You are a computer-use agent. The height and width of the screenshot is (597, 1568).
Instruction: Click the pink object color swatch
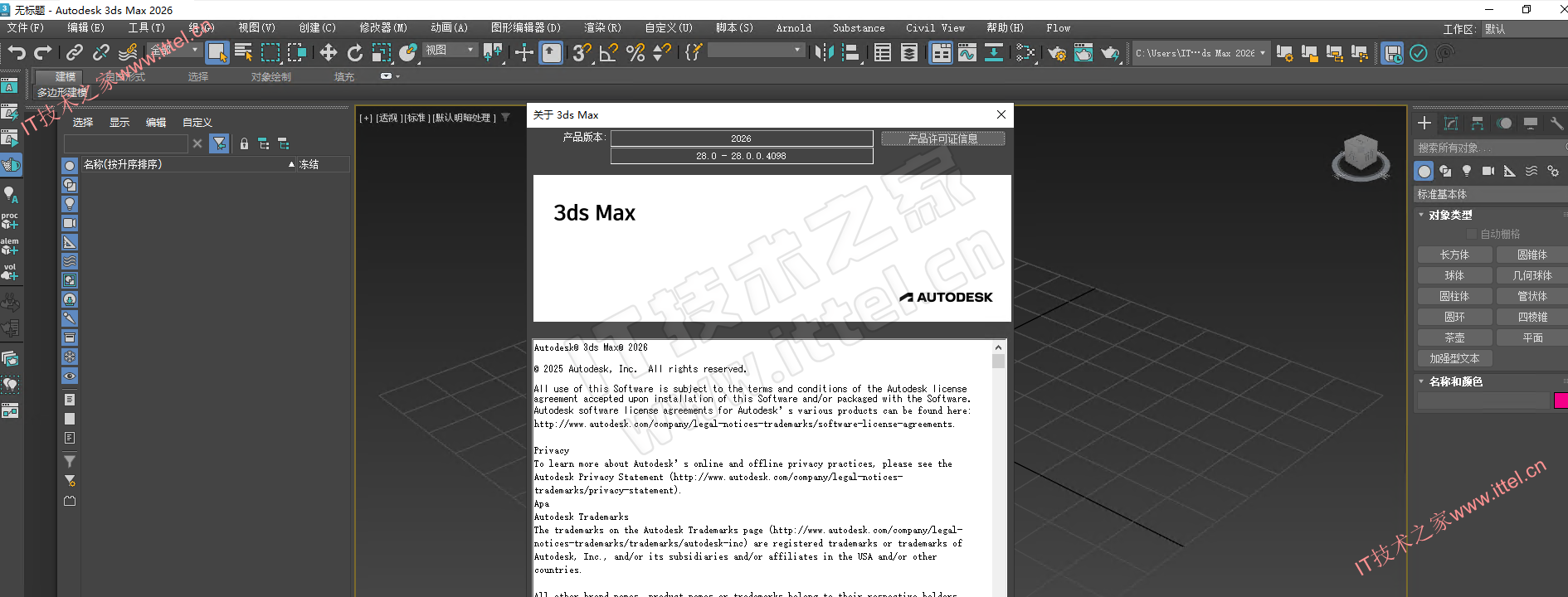1560,400
